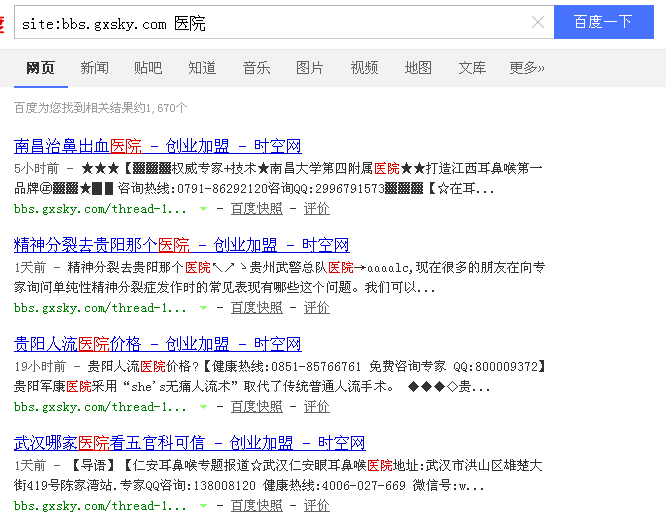Click the green URL under 贵阳人流医院价格 result

tap(100, 407)
